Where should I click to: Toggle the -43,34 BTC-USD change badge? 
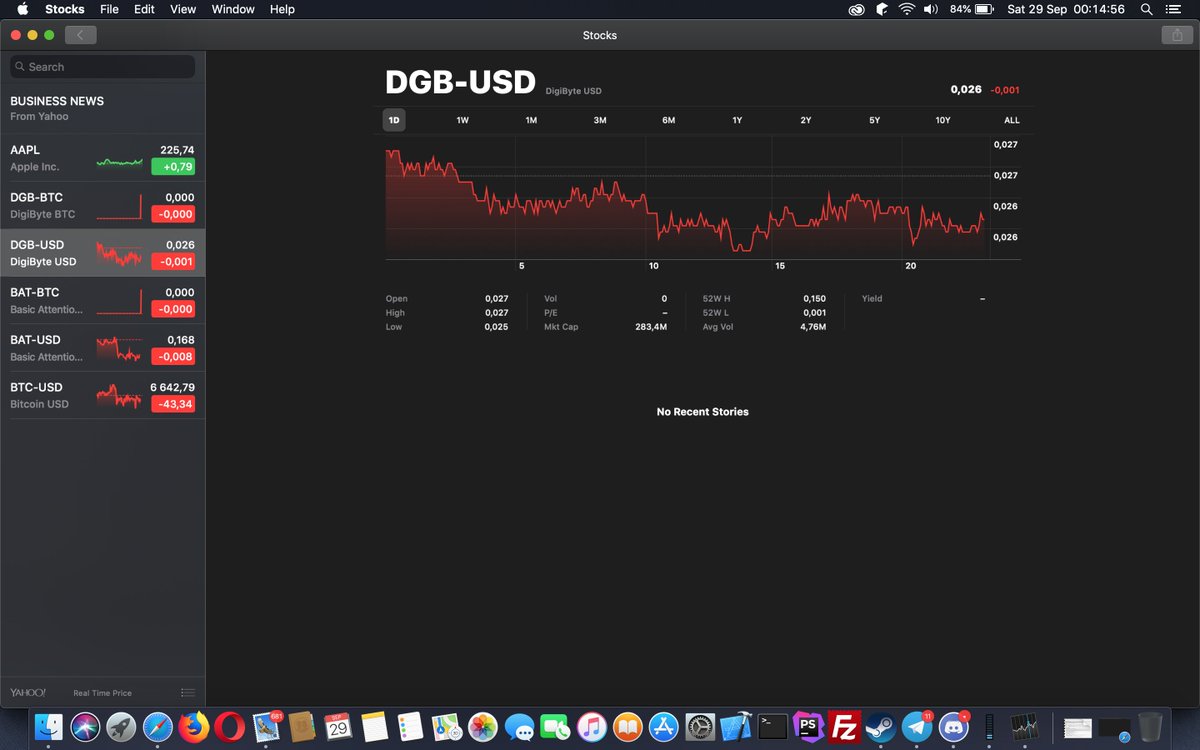coord(173,405)
